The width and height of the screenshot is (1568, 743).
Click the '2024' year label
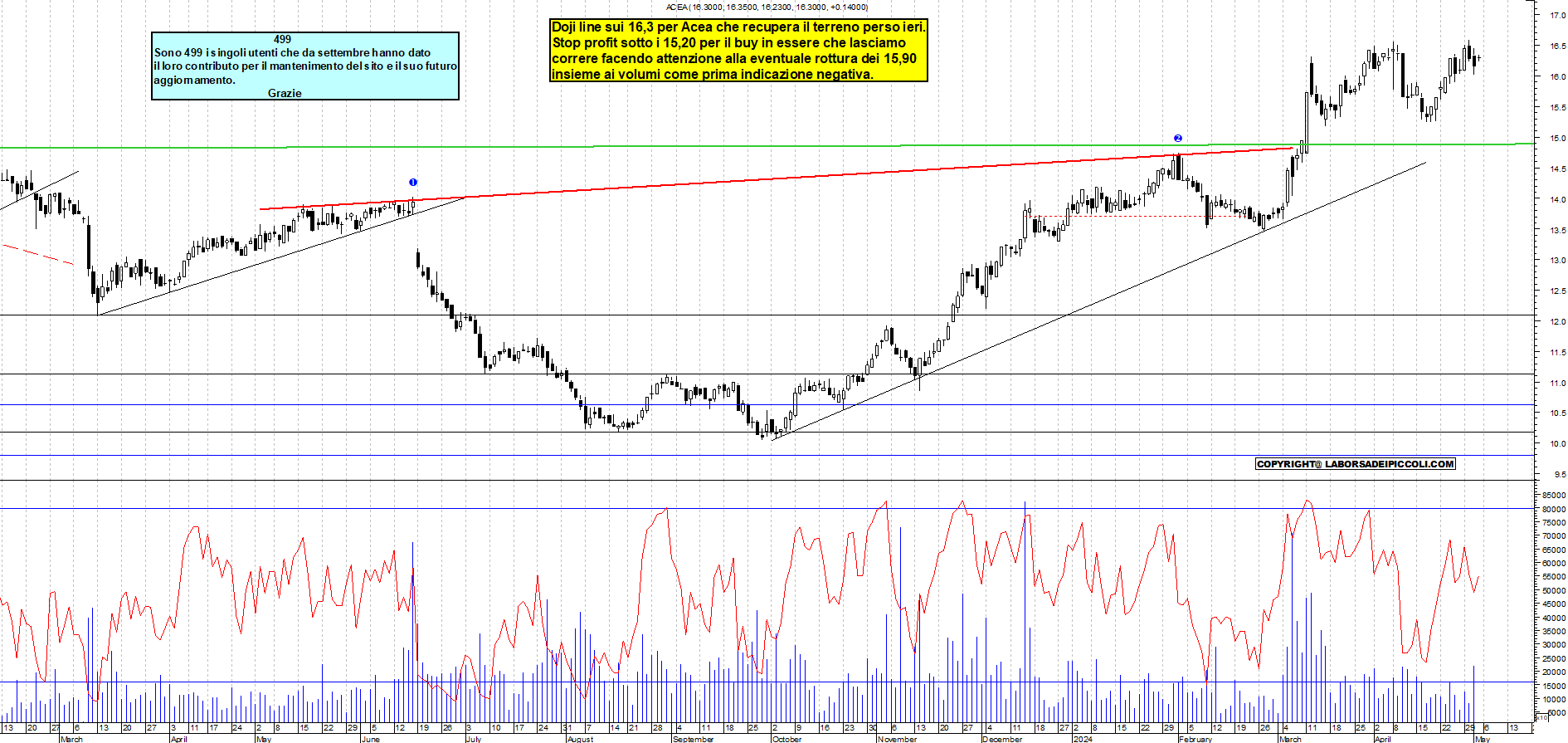[1083, 739]
